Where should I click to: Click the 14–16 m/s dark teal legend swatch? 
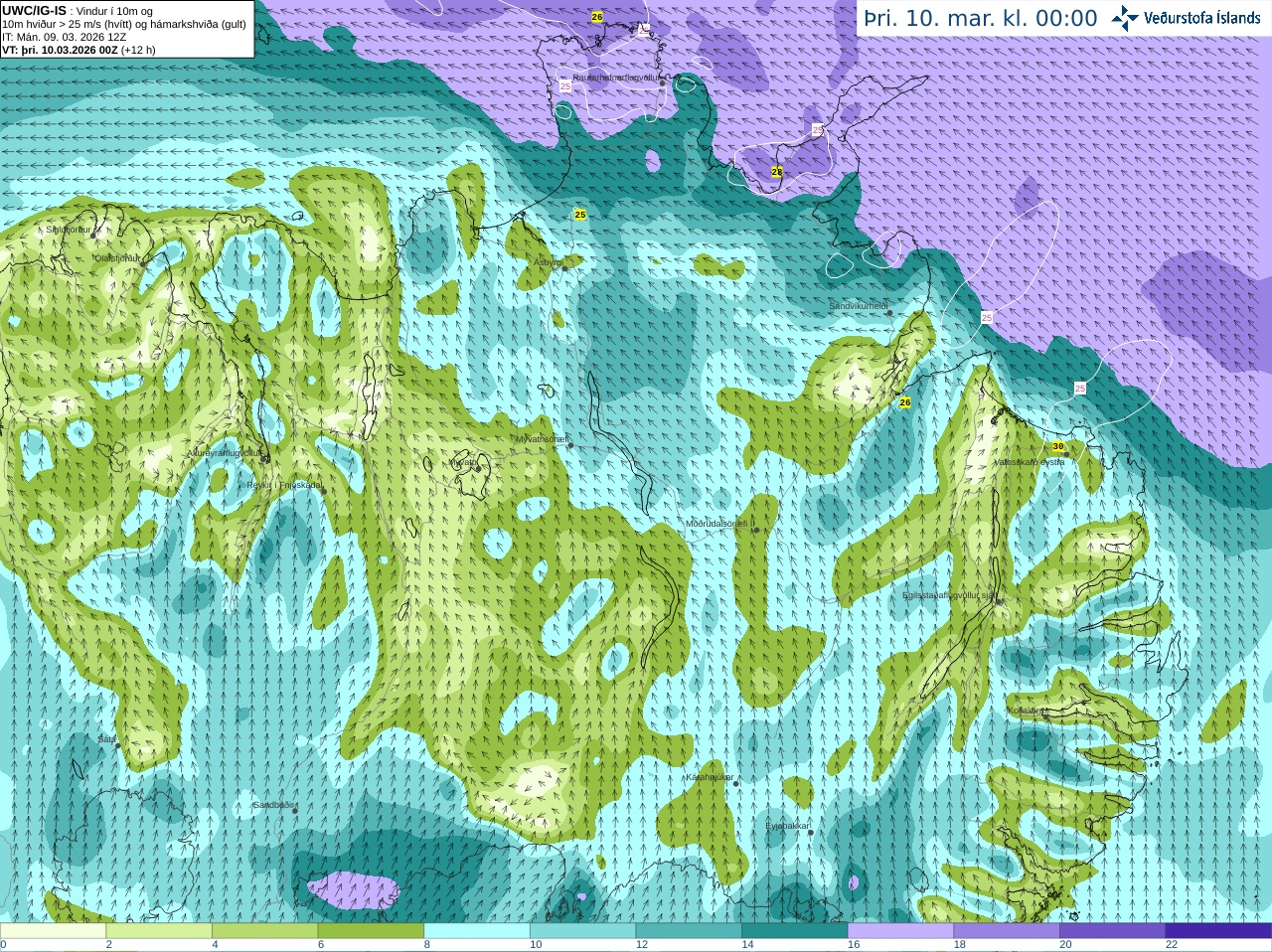pyautogui.click(x=795, y=931)
